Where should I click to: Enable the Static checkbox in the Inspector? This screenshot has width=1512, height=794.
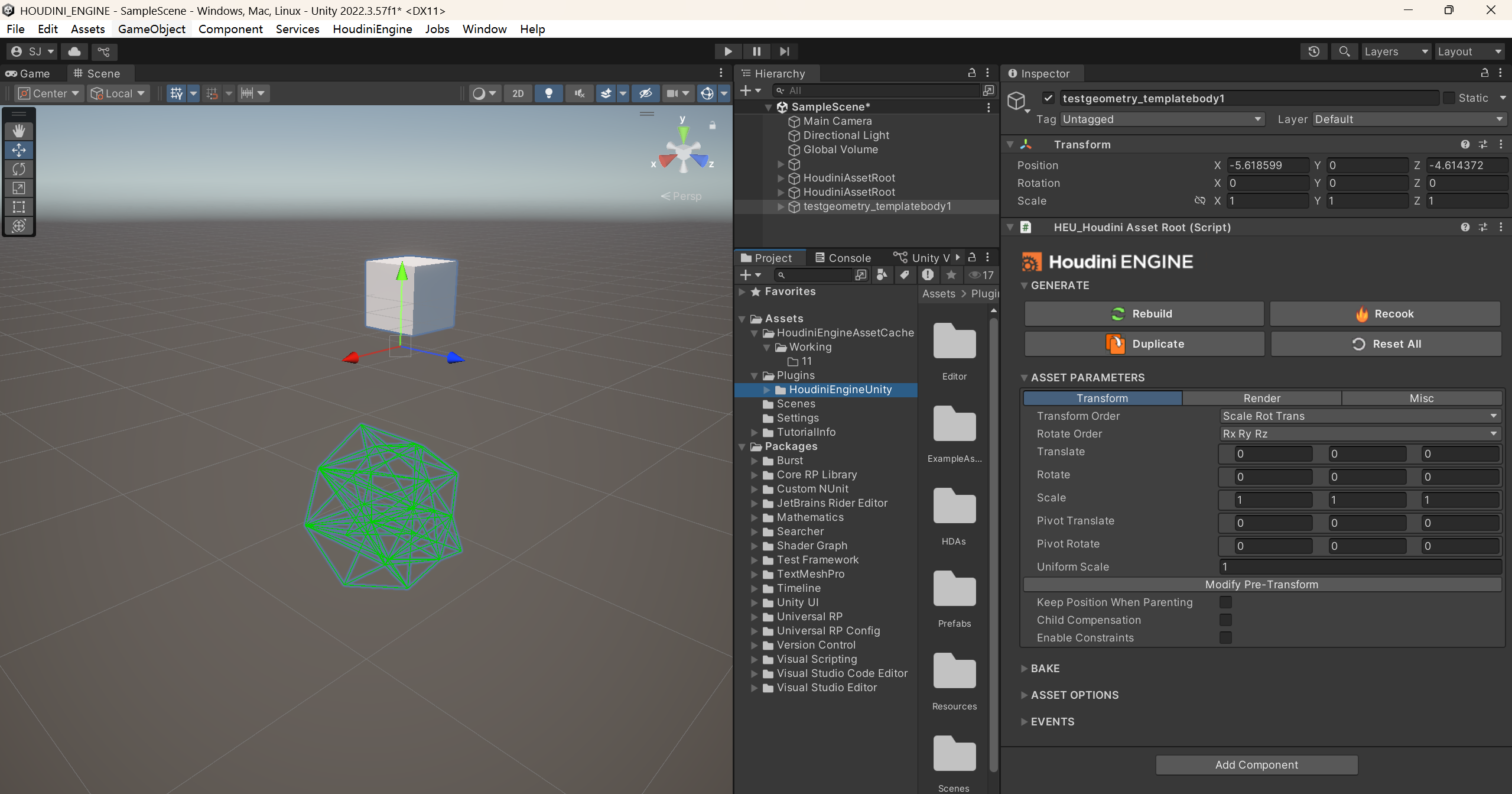click(x=1449, y=98)
